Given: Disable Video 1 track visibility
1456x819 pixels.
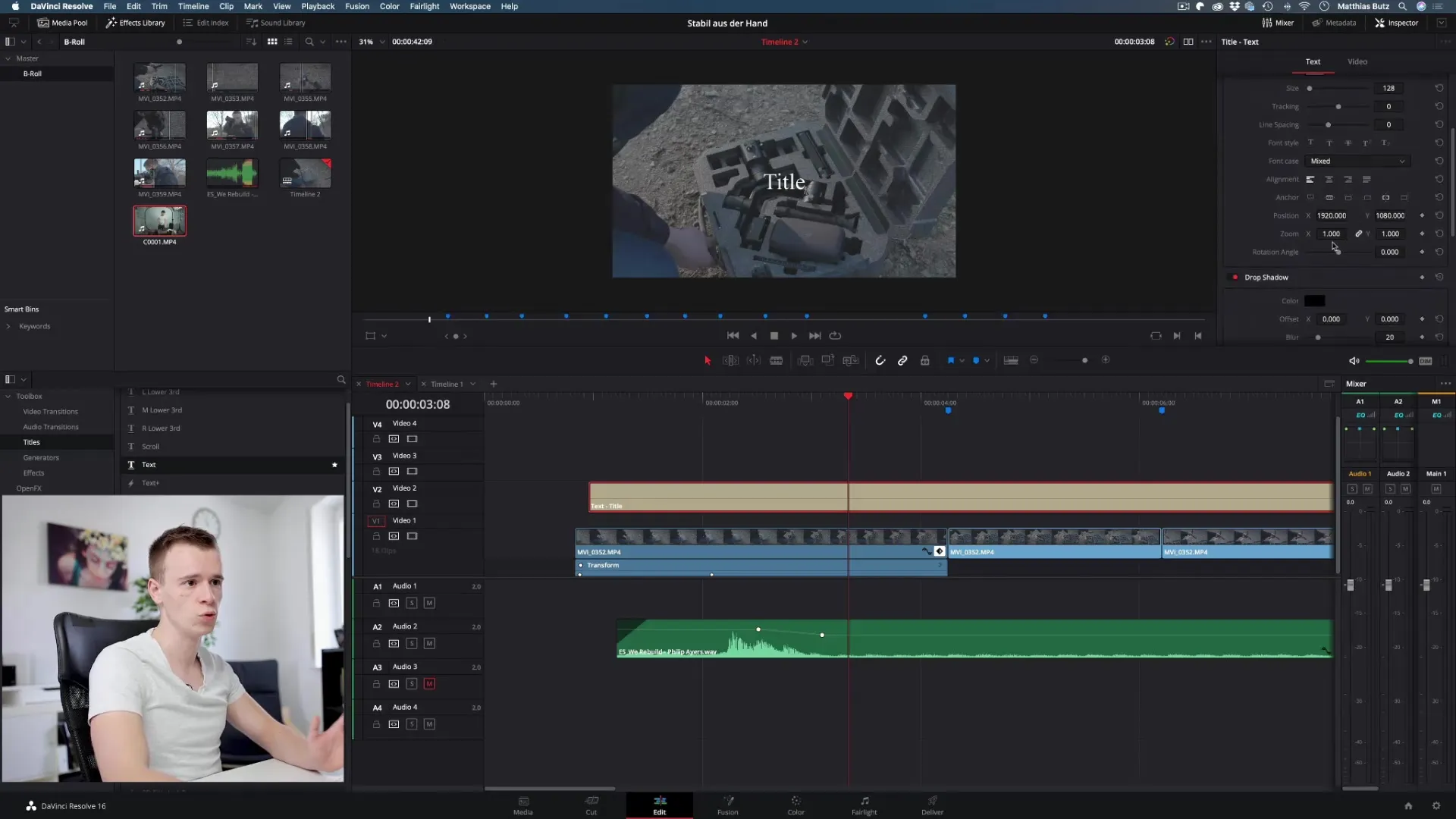Looking at the screenshot, I should pos(412,536).
